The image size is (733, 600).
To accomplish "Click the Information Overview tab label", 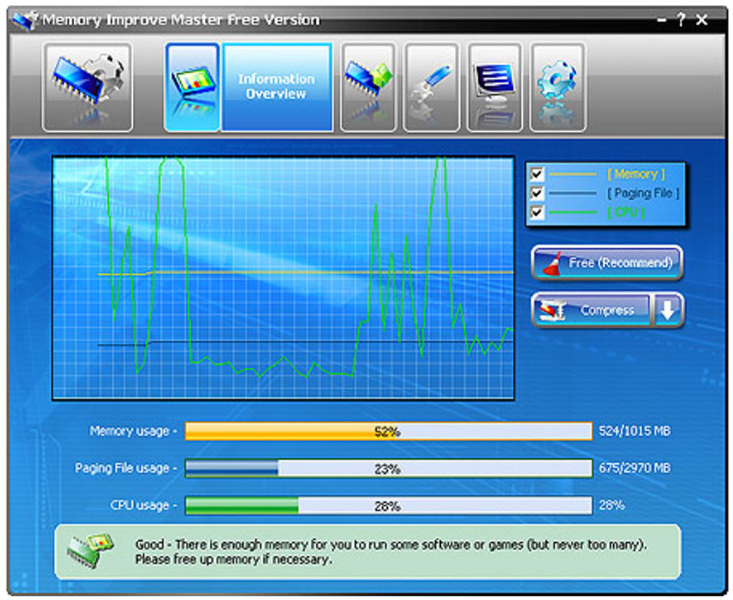I will (277, 87).
